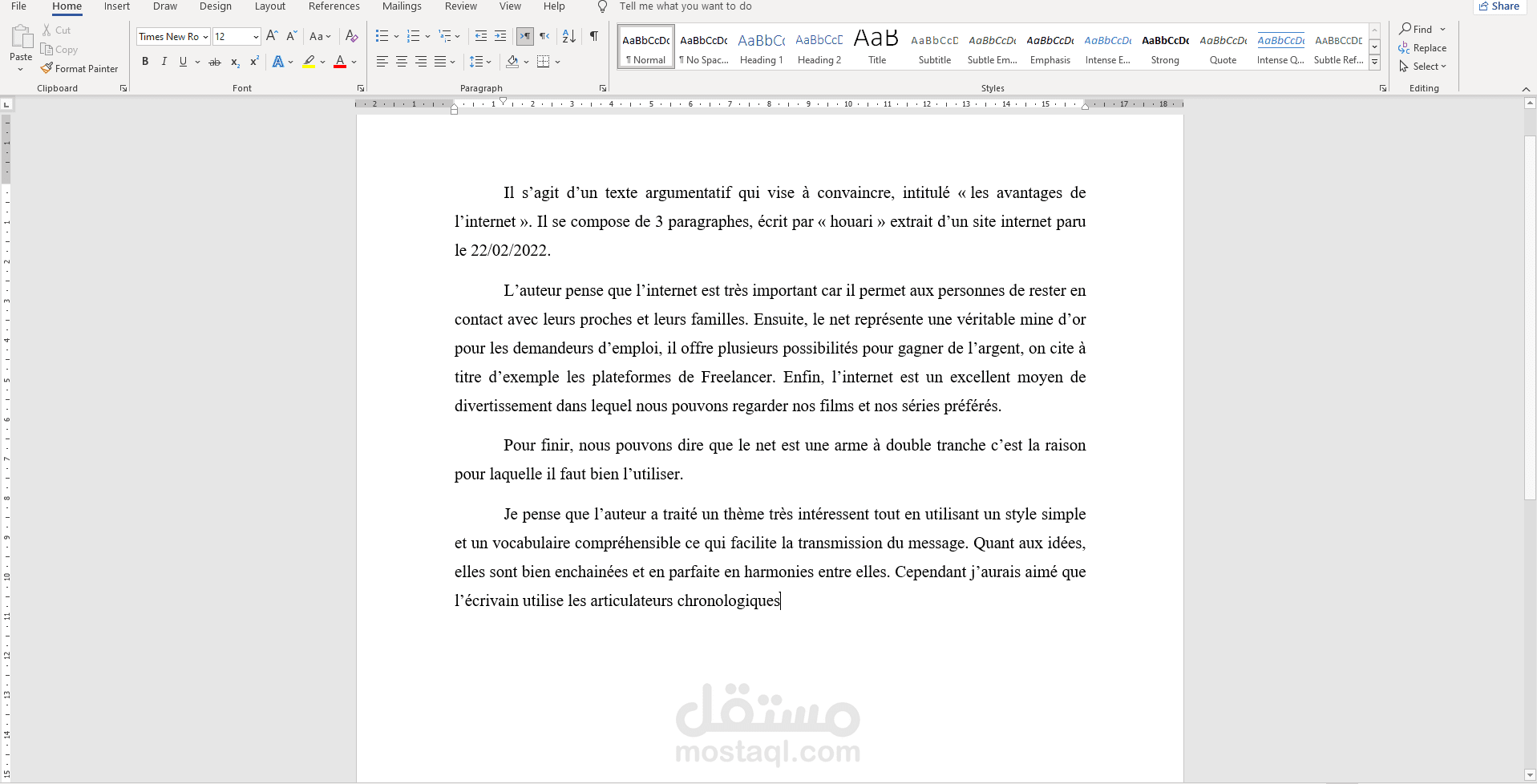Clear all formatting eraser icon

[x=351, y=36]
